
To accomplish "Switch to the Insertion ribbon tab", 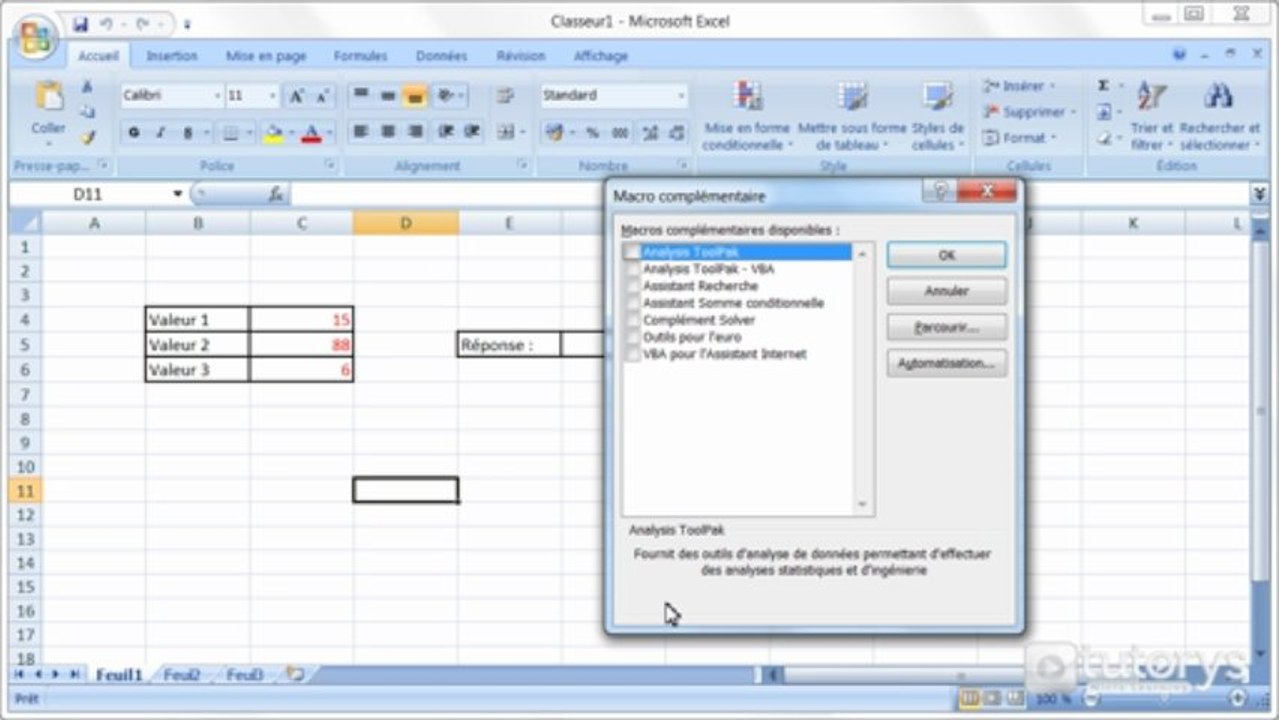I will (172, 56).
